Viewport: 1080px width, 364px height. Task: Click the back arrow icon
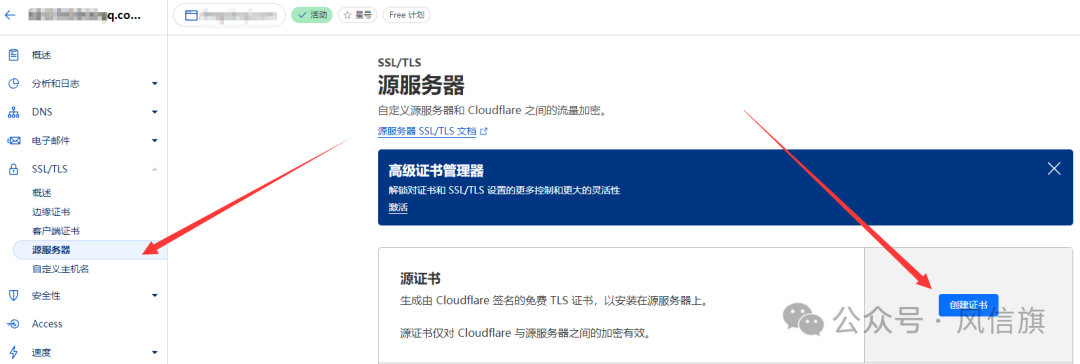11,14
